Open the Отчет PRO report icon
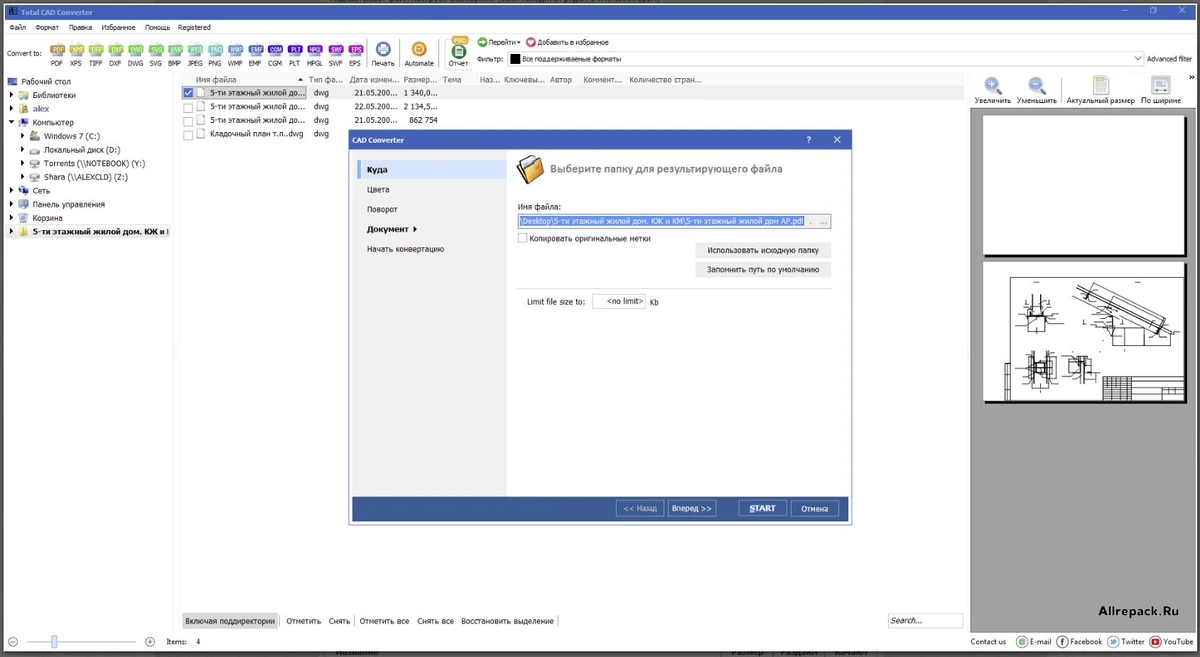The height and width of the screenshot is (657, 1200). tap(459, 52)
